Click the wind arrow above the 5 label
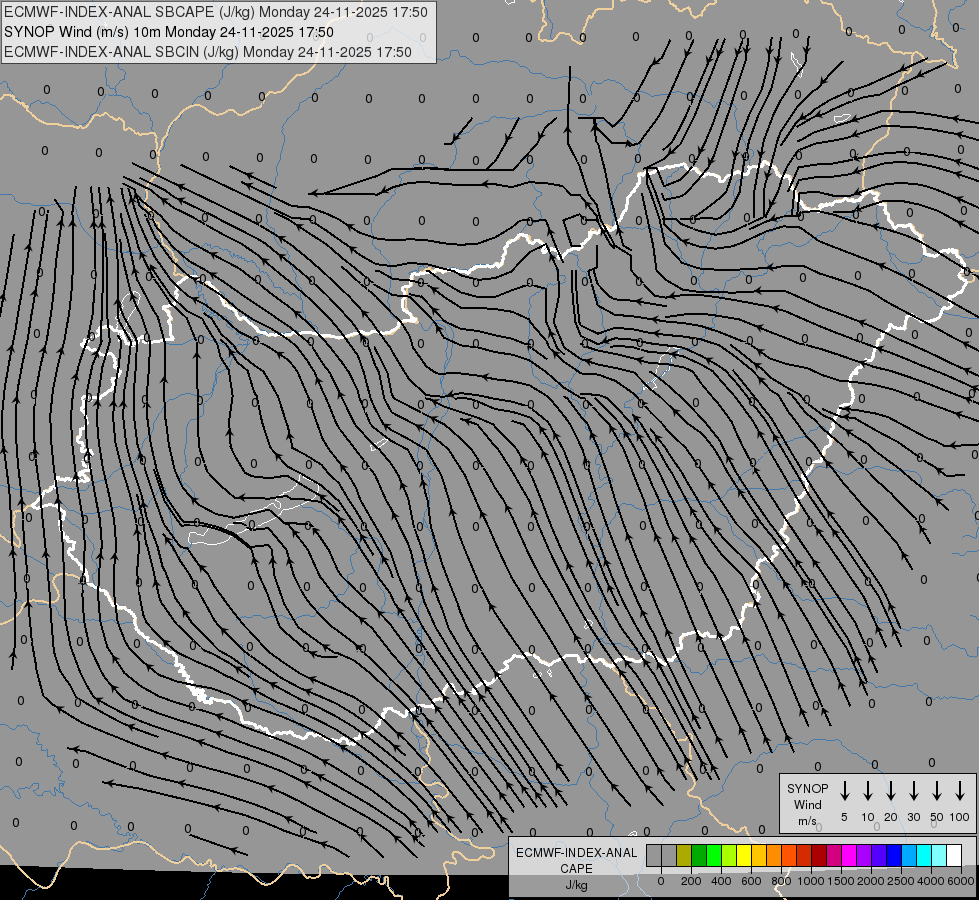This screenshot has height=900, width=979. (x=844, y=791)
